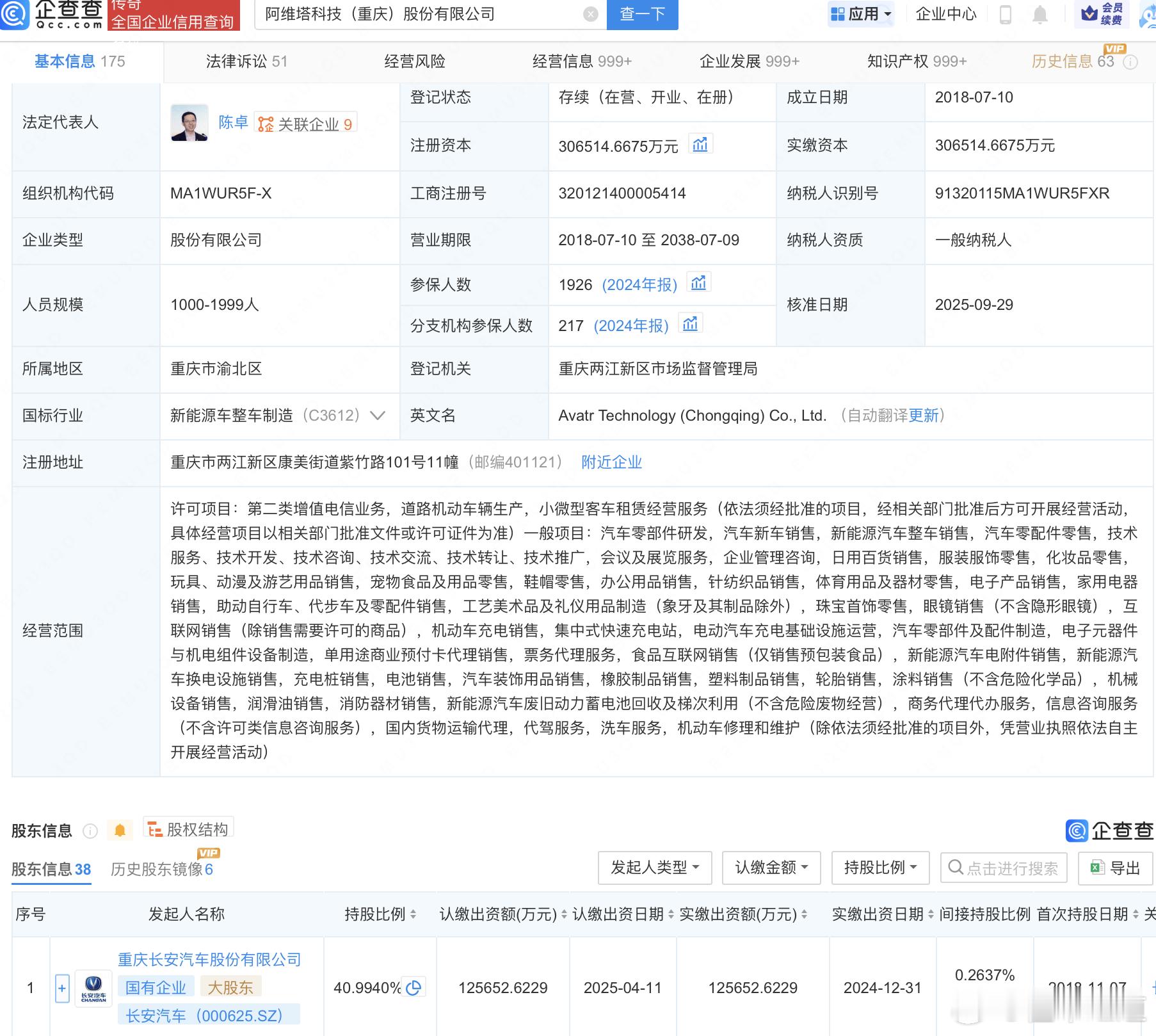Select the organization code MA1WUR5F-X
Viewport: 1156px width, 1036px height.
pyautogui.click(x=221, y=193)
